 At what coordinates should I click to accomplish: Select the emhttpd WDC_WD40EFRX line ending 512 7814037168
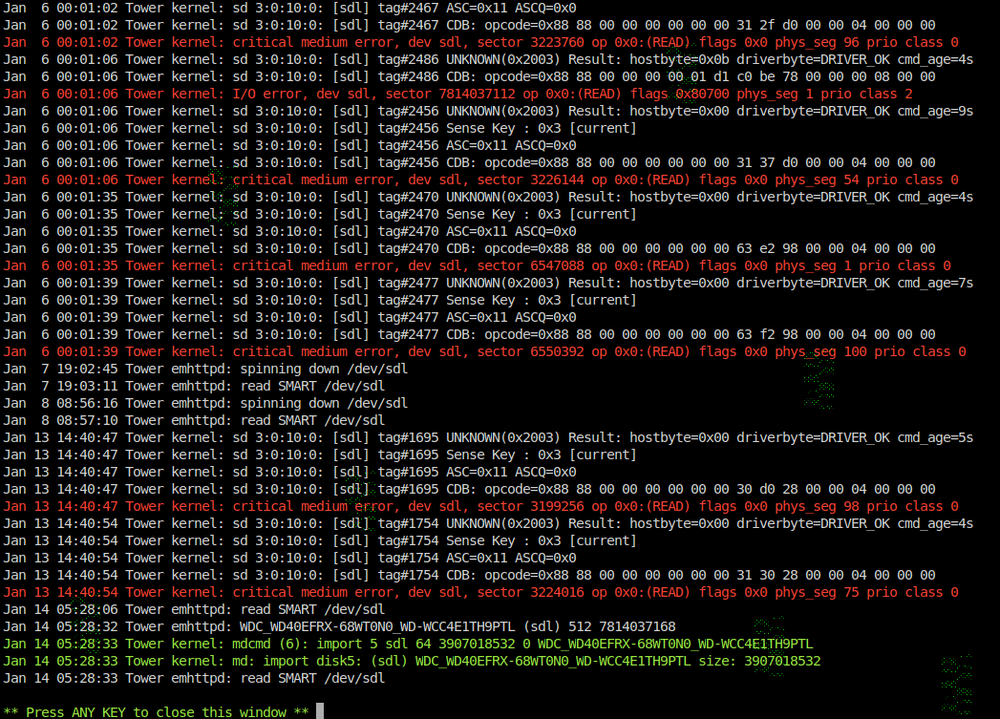[339, 626]
